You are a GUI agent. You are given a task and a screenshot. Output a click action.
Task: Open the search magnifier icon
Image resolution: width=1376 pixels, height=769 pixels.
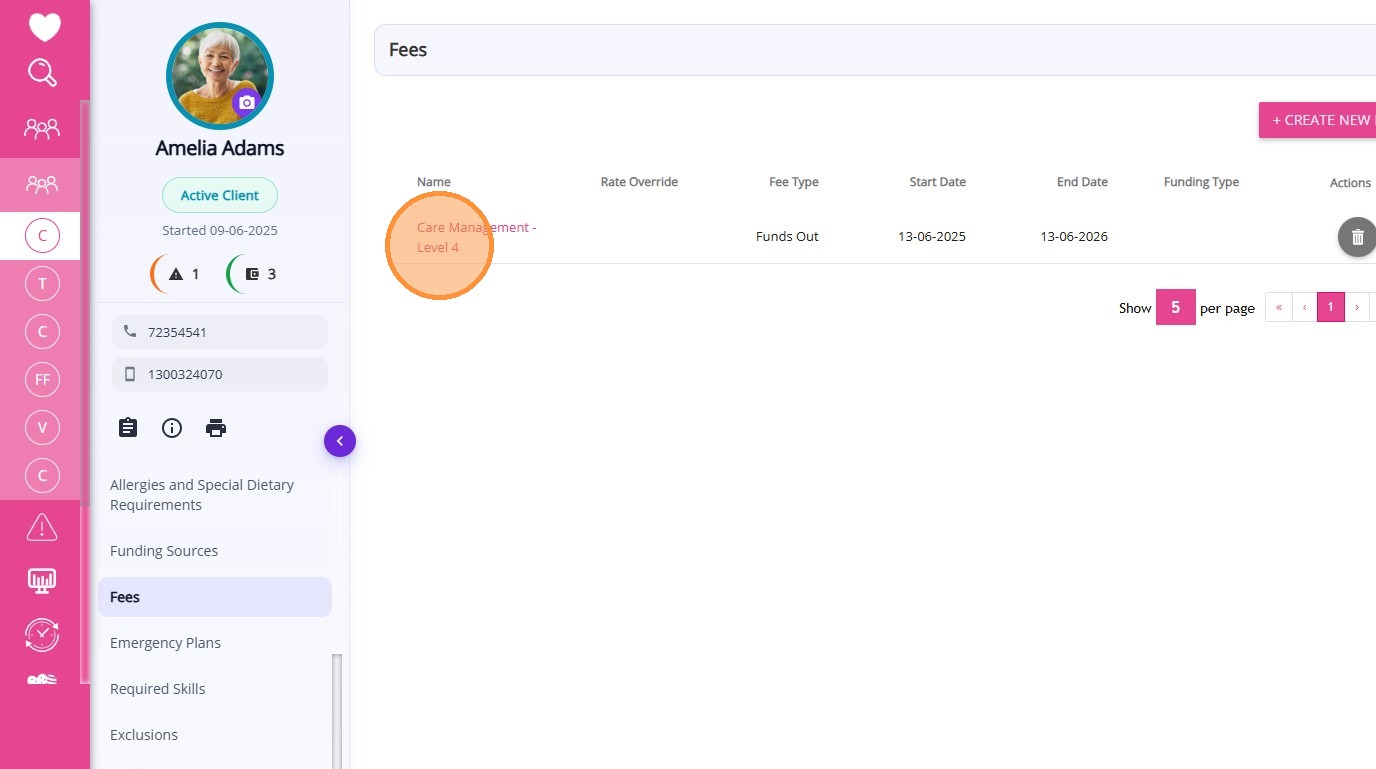point(42,73)
